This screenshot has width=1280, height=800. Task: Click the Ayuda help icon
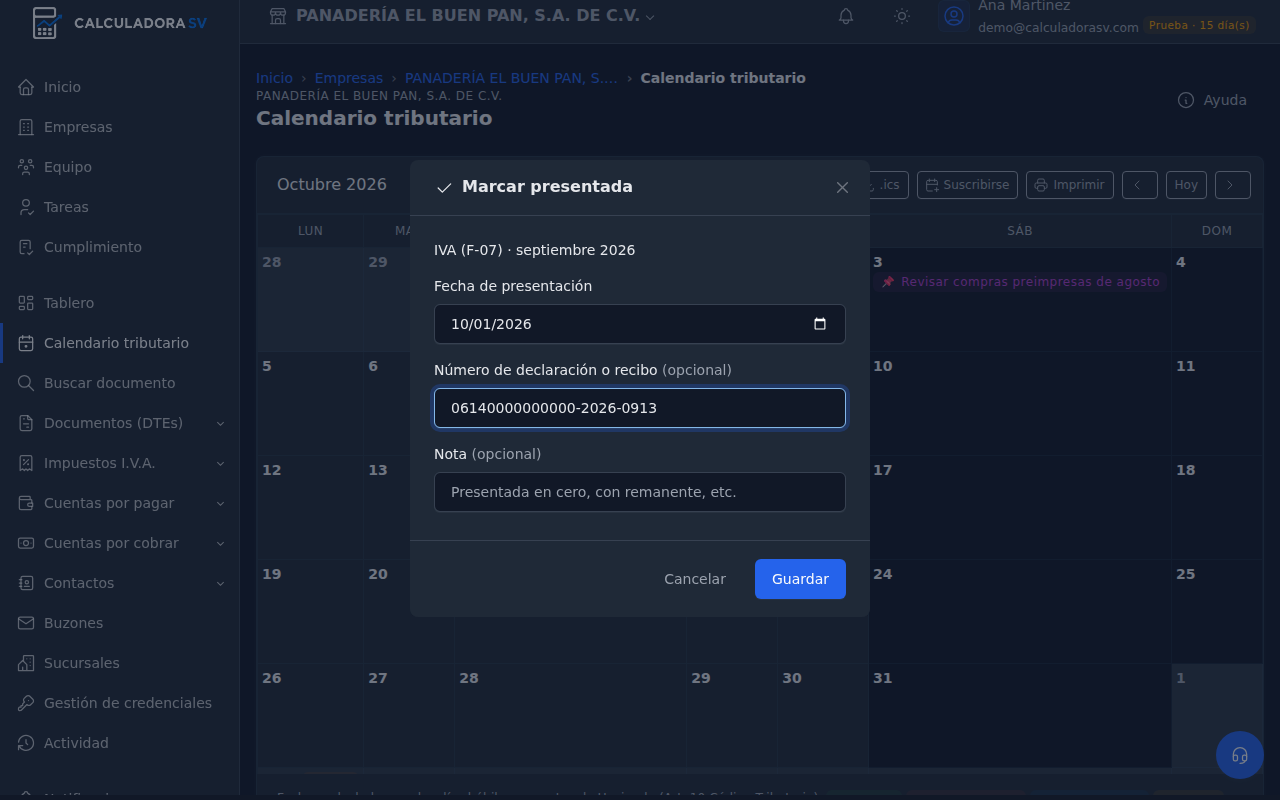click(x=1186, y=100)
